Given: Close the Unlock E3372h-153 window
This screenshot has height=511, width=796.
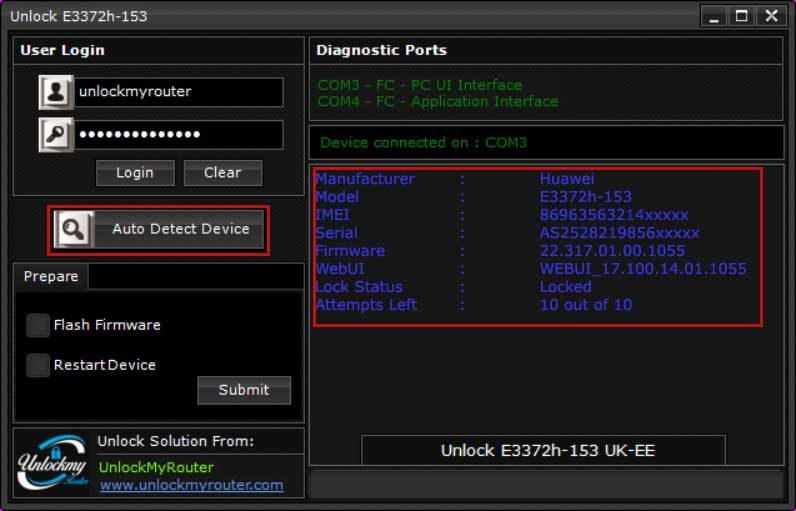Looking at the screenshot, I should tap(772, 17).
